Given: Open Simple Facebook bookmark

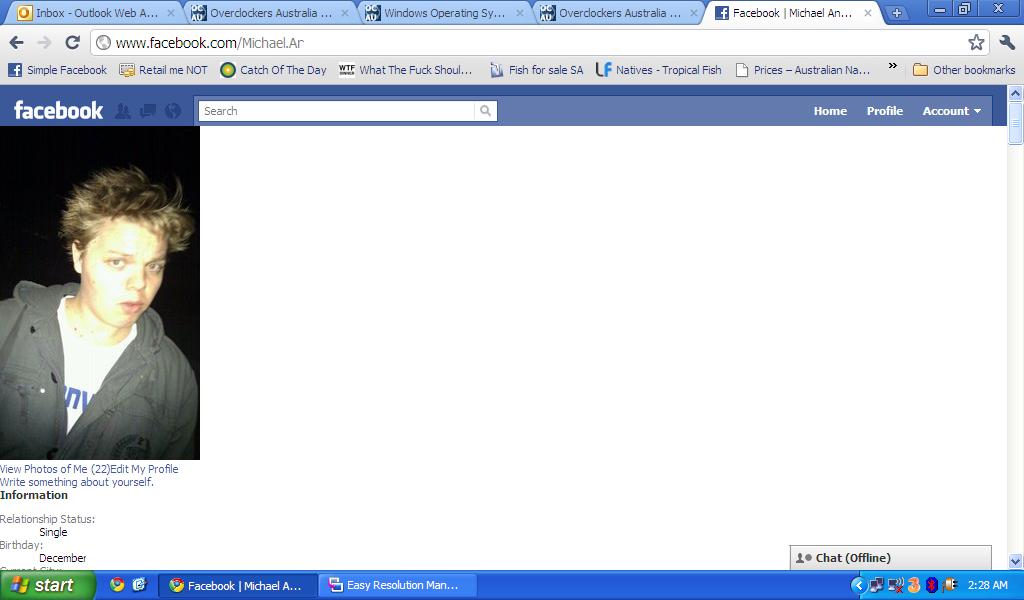Looking at the screenshot, I should 57,70.
